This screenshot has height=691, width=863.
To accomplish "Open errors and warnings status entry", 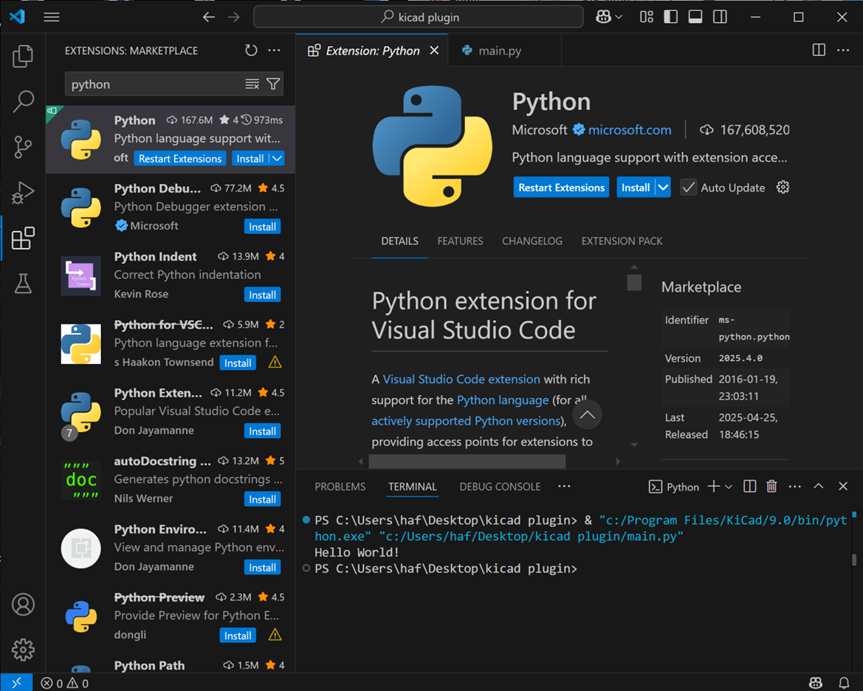I will pyautogui.click(x=65, y=683).
